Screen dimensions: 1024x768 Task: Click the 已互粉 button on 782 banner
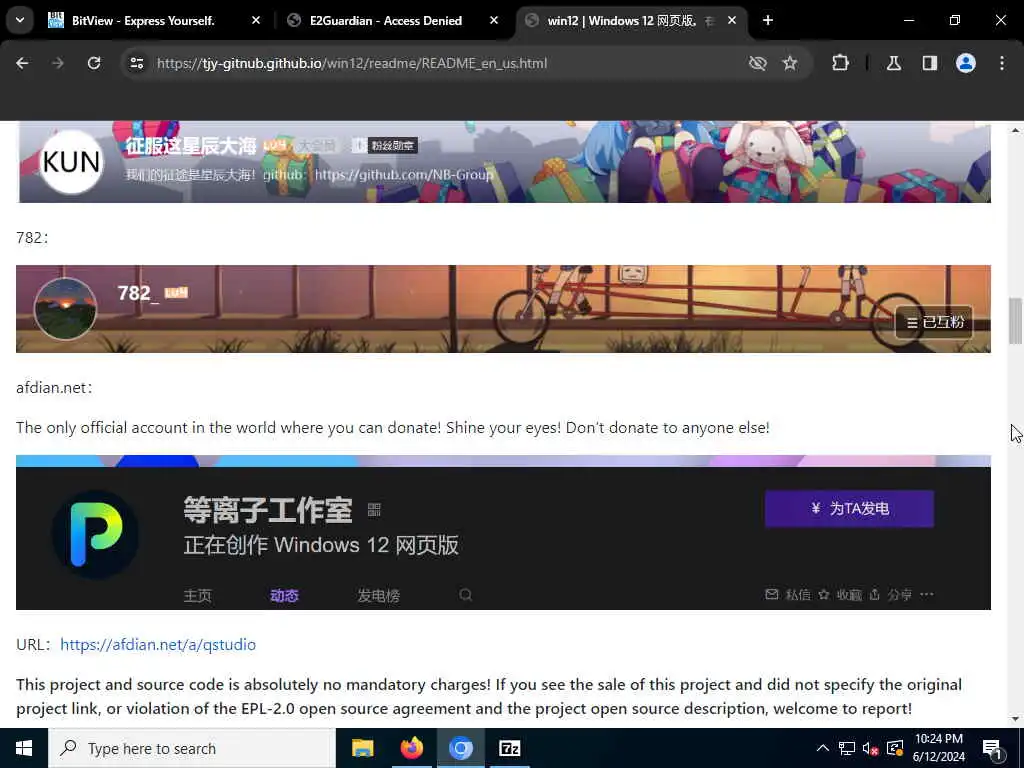point(934,322)
